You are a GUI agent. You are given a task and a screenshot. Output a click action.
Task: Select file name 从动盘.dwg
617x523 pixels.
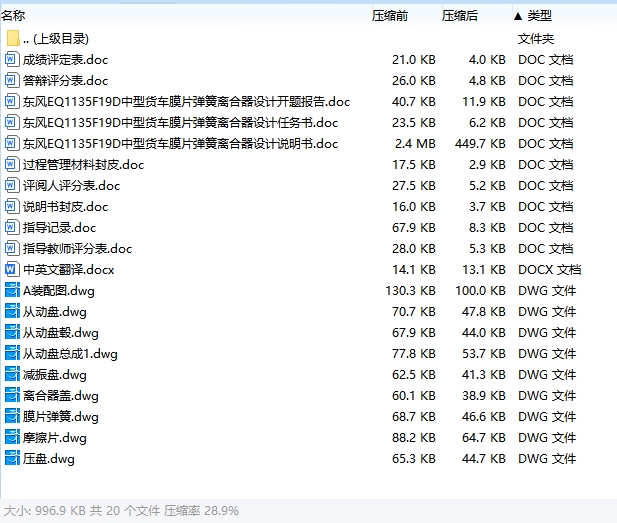(x=55, y=312)
